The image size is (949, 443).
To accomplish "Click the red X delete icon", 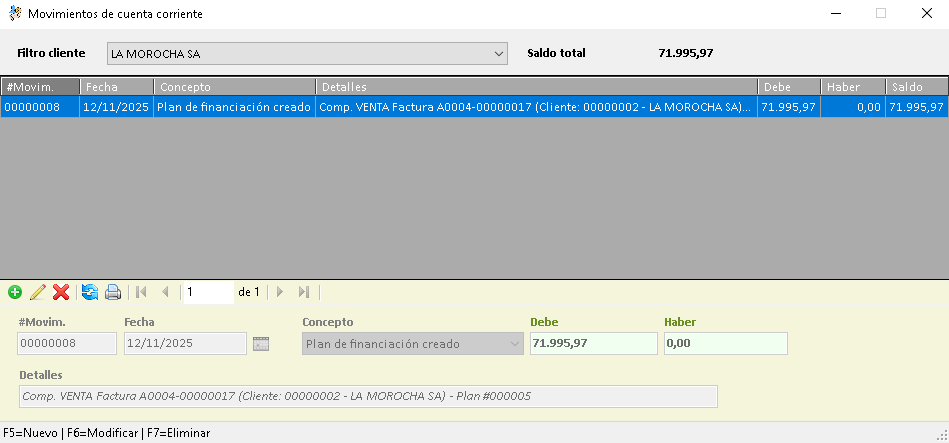I will coord(61,292).
